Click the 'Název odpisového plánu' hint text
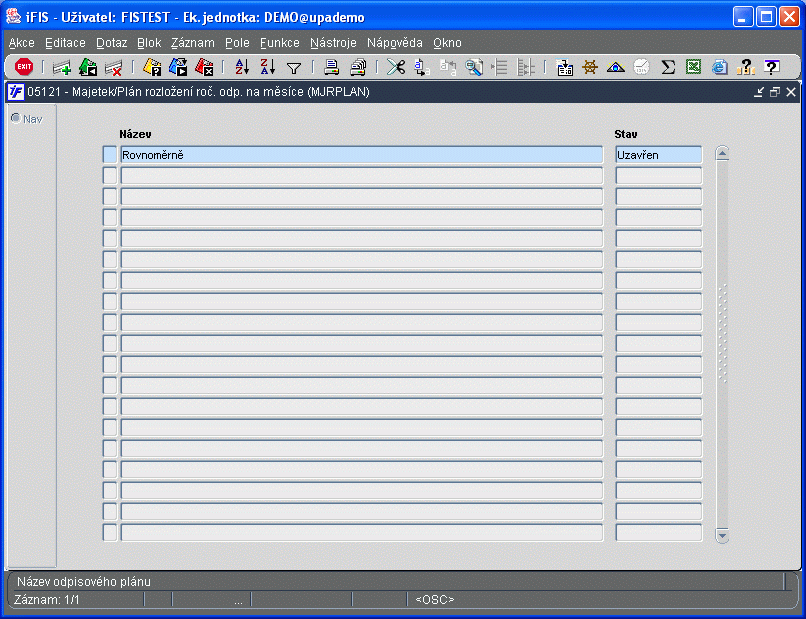The height and width of the screenshot is (619, 806). (x=84, y=581)
